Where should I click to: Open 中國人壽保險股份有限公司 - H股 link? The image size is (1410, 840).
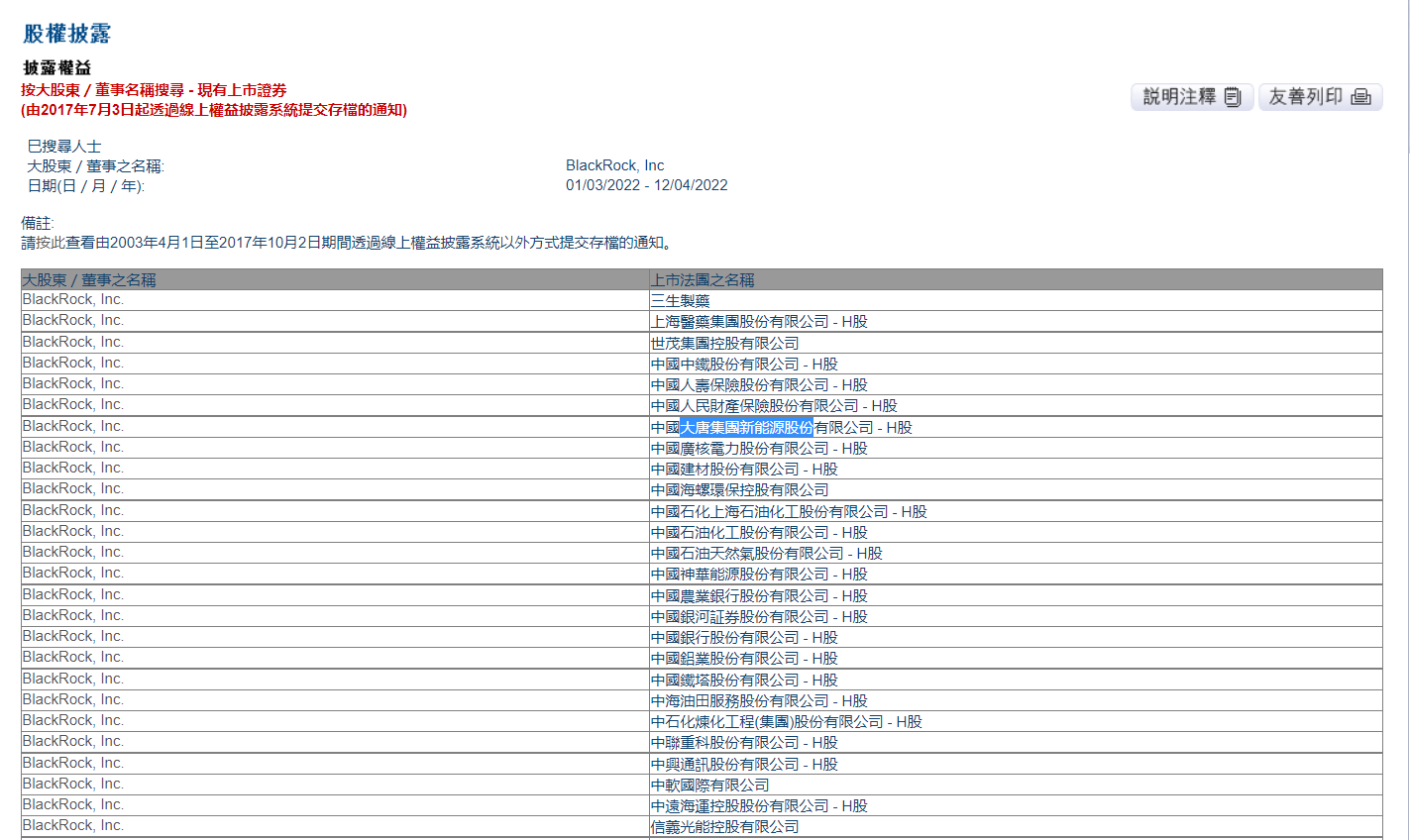(759, 385)
